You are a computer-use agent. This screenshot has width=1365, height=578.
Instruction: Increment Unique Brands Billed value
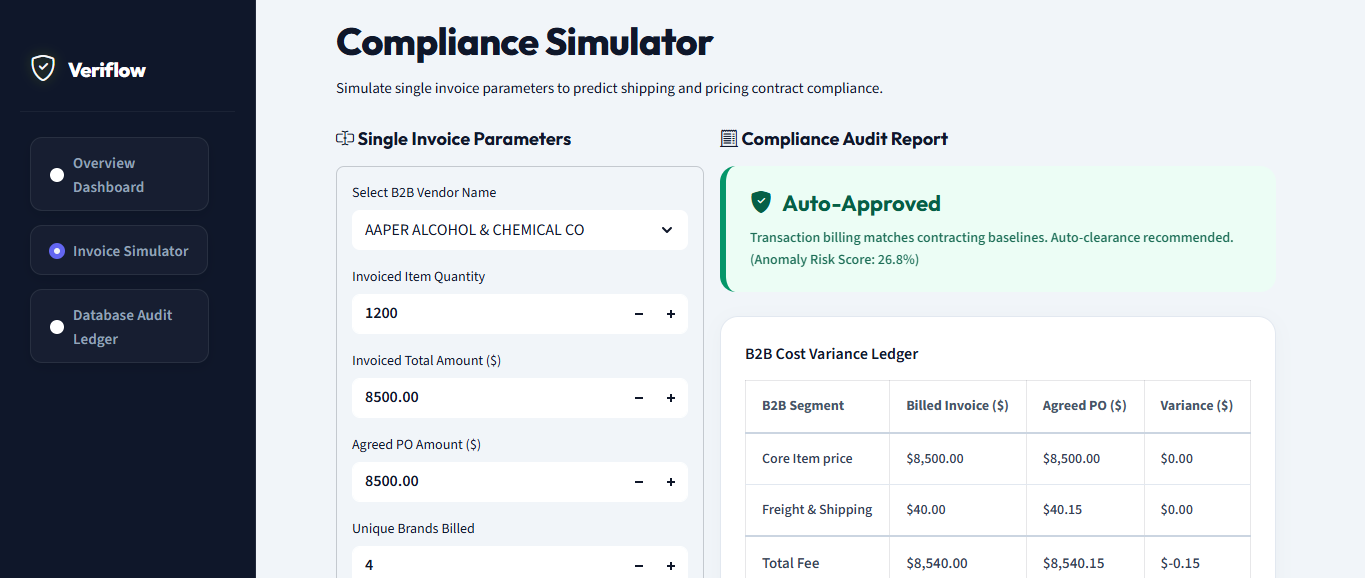tap(671, 566)
